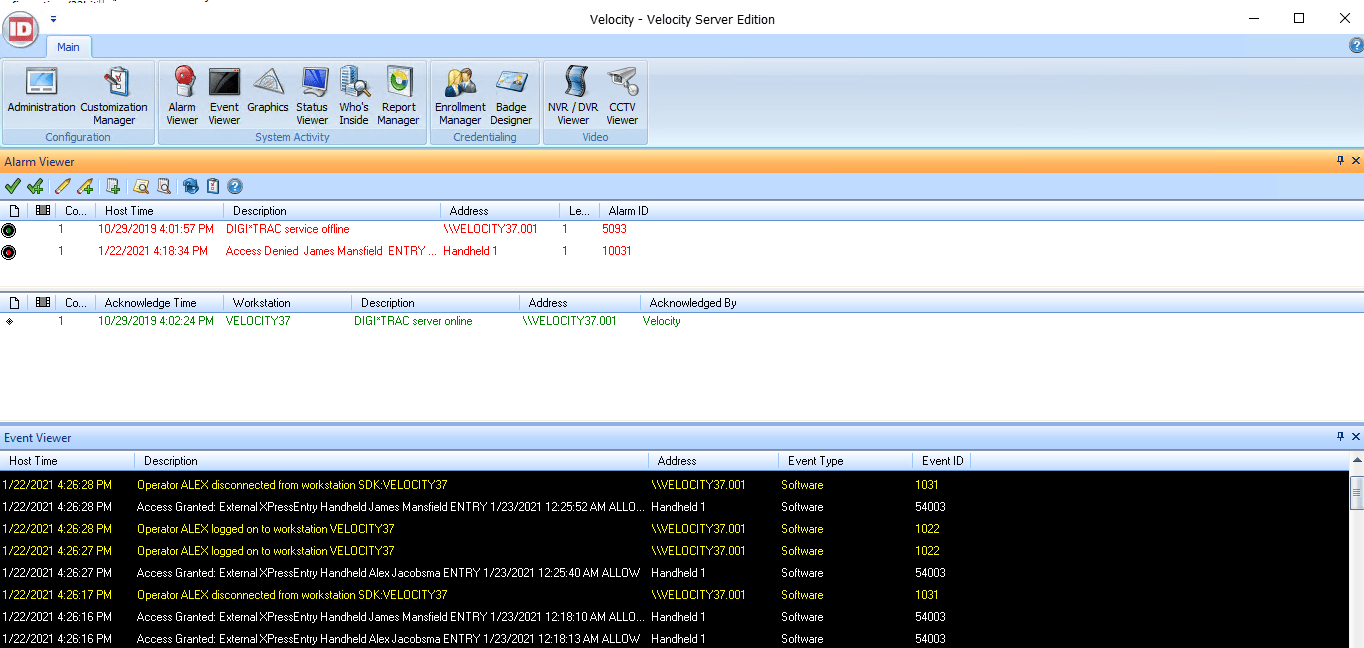Sort events by Event Type column header
This screenshot has height=648, width=1364.
(x=843, y=461)
